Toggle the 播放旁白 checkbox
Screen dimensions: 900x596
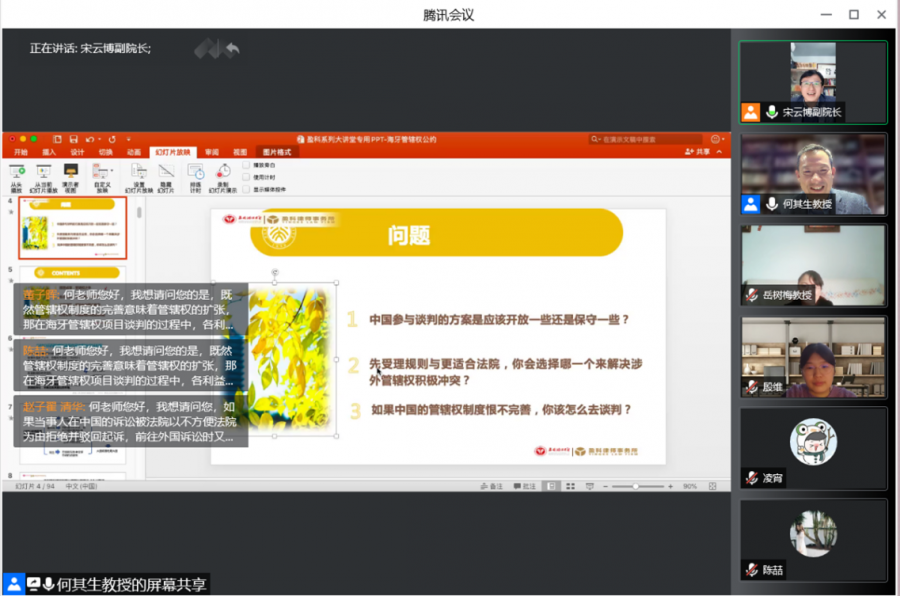(x=246, y=165)
